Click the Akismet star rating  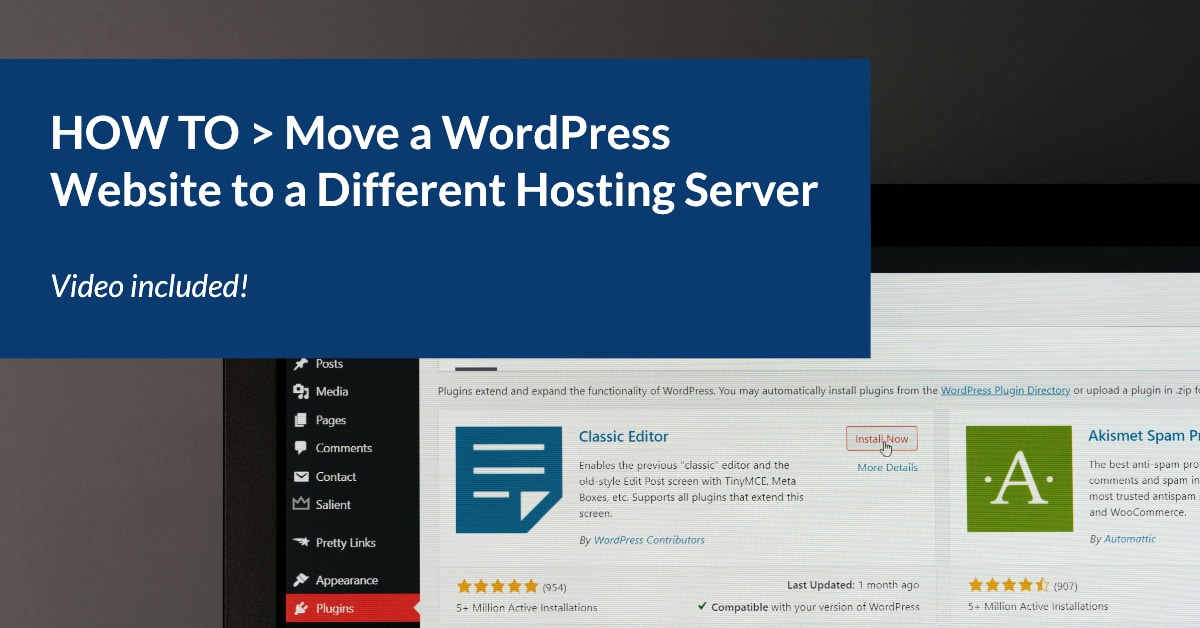coord(1008,584)
